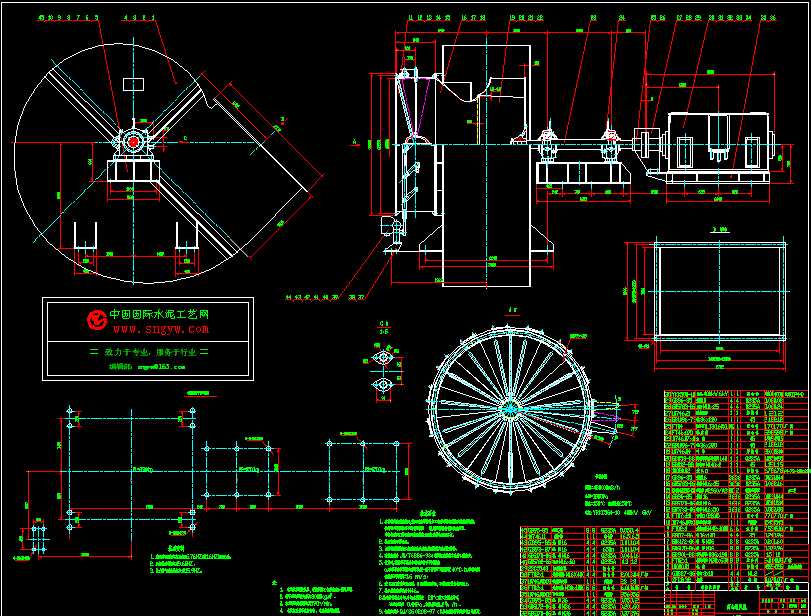Click bearing pedestal block beneath the fan hub
Screen dimensions: 811x616
click(x=132, y=171)
